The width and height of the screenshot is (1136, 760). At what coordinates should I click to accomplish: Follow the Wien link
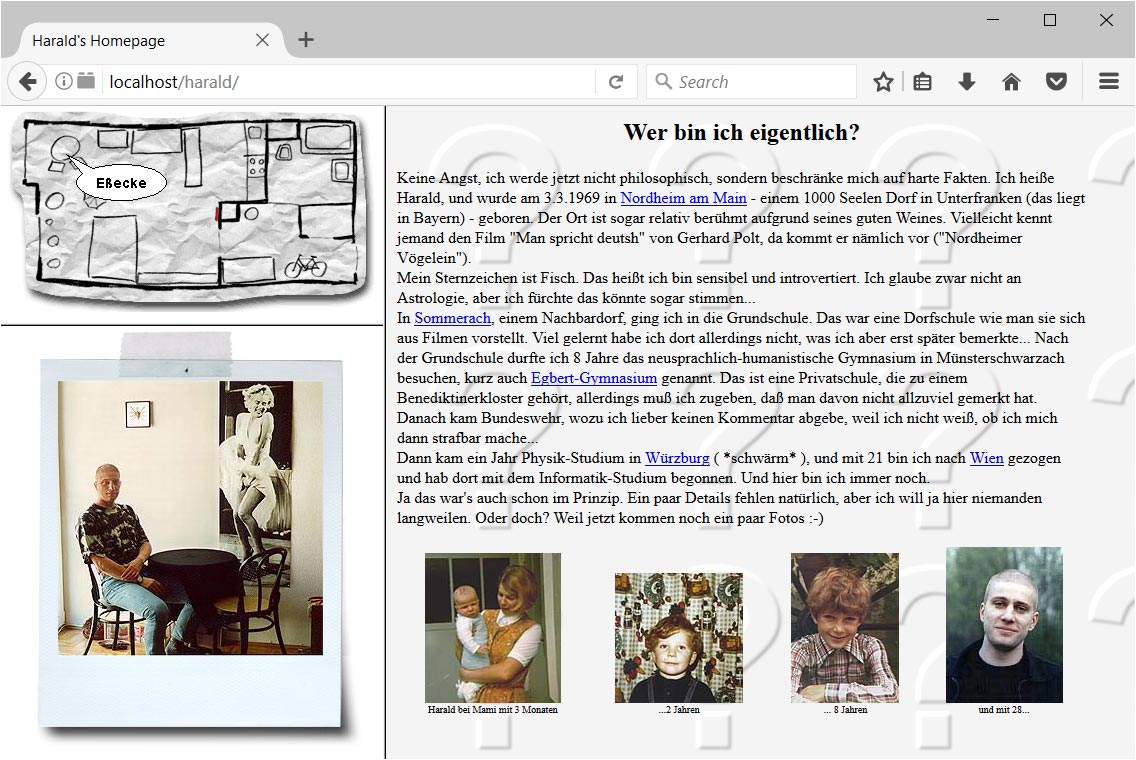pyautogui.click(x=987, y=458)
